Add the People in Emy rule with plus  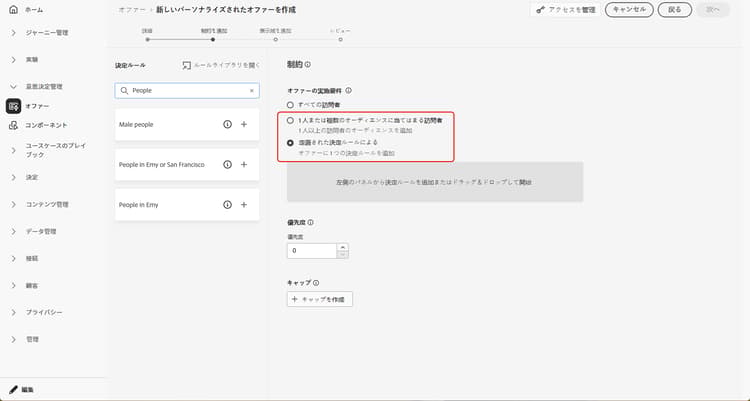click(x=244, y=205)
